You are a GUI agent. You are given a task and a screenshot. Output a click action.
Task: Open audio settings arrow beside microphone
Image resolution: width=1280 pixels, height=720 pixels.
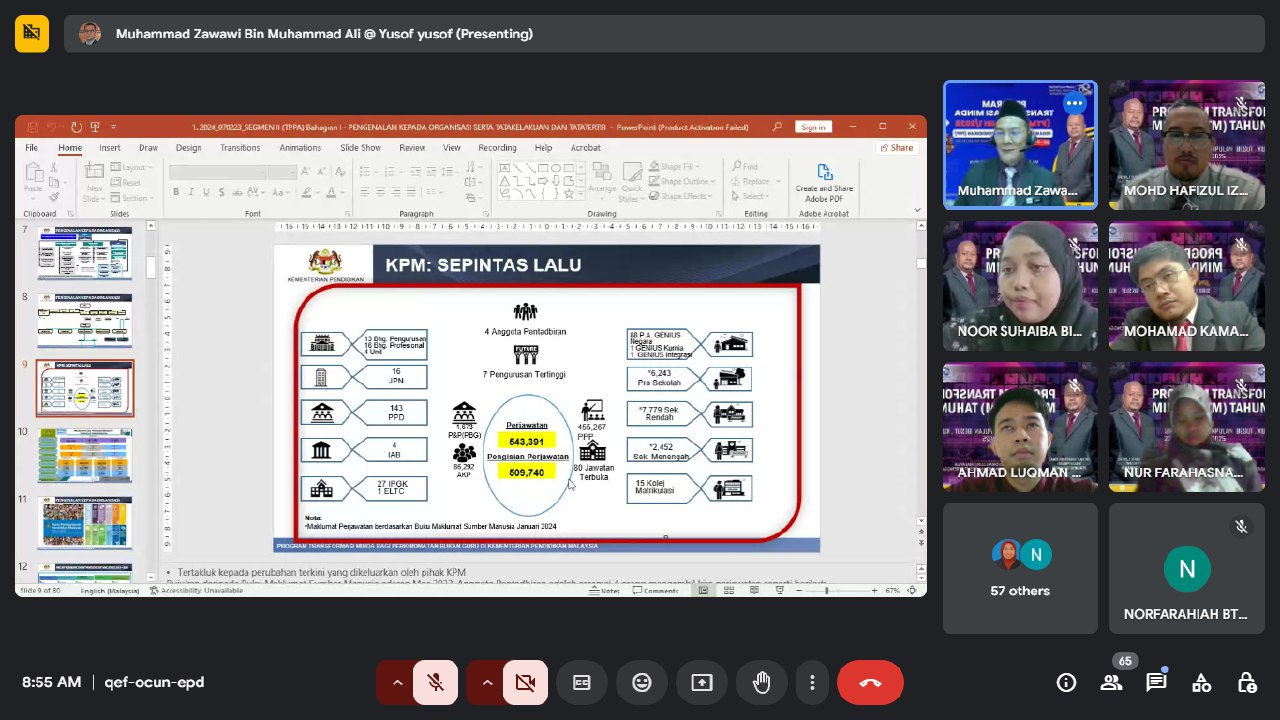397,683
